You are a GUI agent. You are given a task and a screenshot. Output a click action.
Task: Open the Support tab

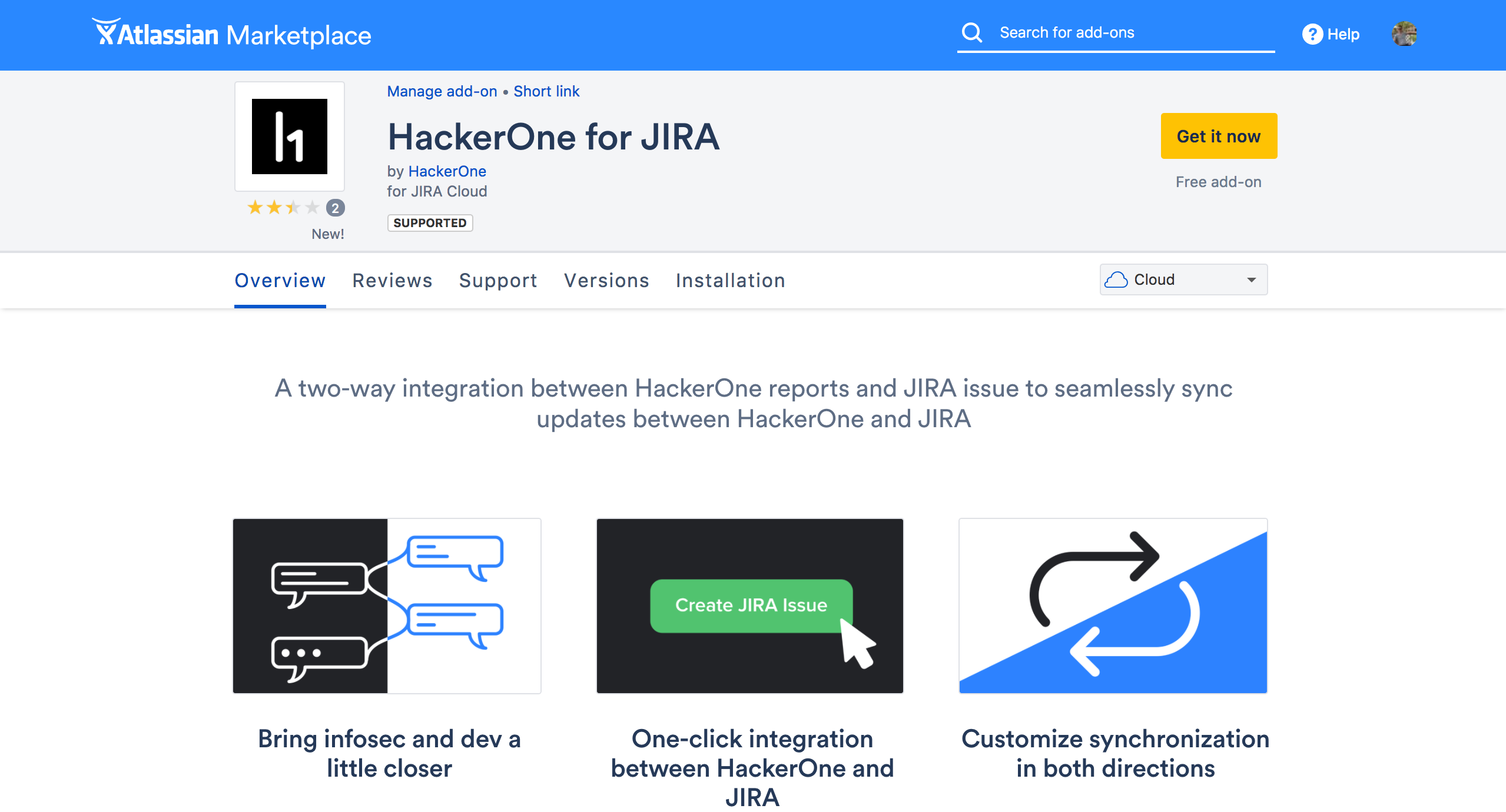tap(498, 281)
